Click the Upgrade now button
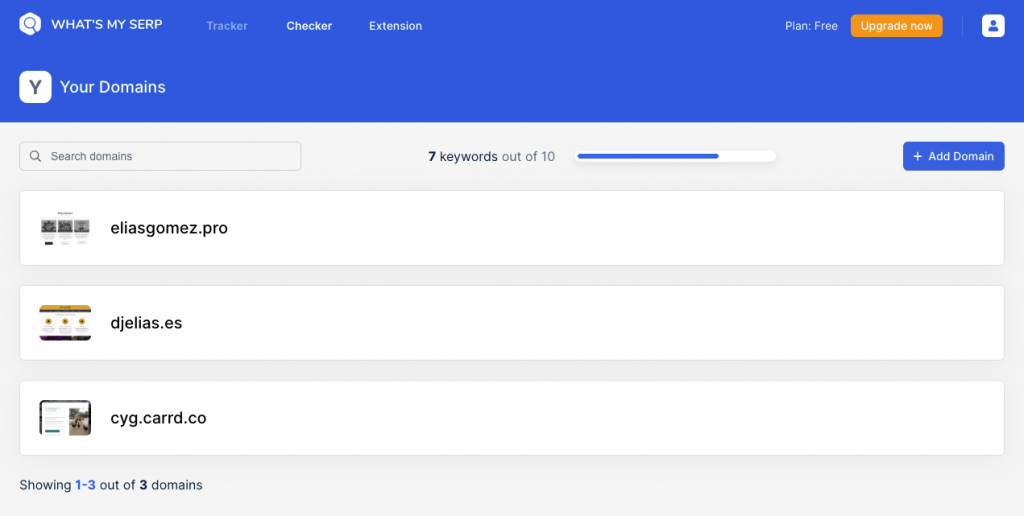1024x516 pixels. coord(896,26)
